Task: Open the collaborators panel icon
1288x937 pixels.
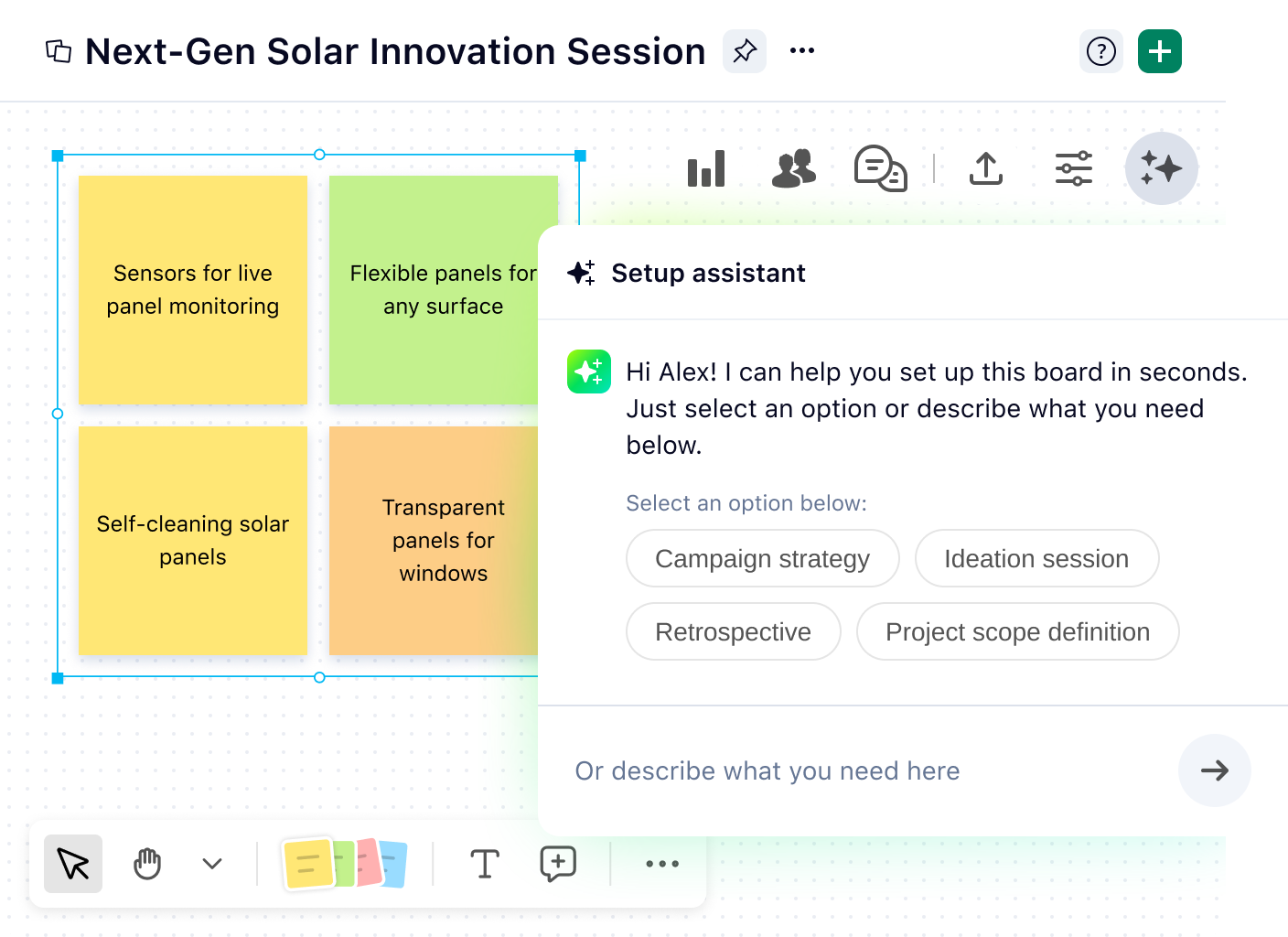Action: pyautogui.click(x=793, y=167)
